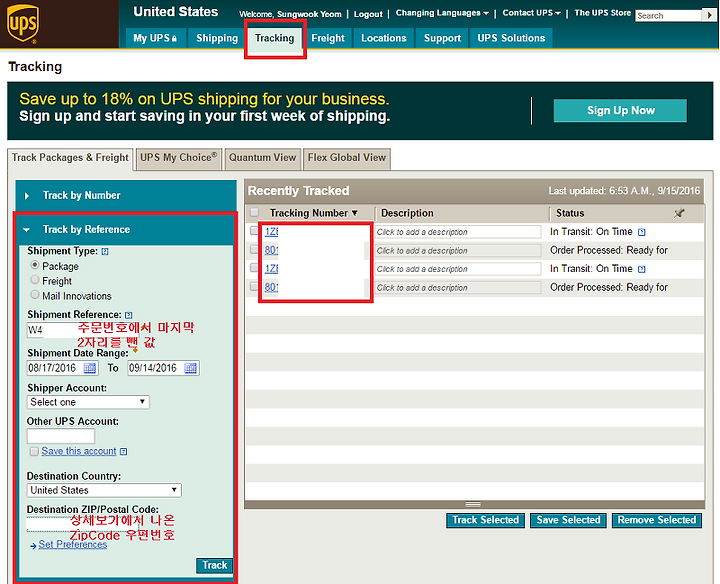This screenshot has width=720, height=584.
Task: Check the first 801 tracking row checkbox
Action: pyautogui.click(x=254, y=249)
